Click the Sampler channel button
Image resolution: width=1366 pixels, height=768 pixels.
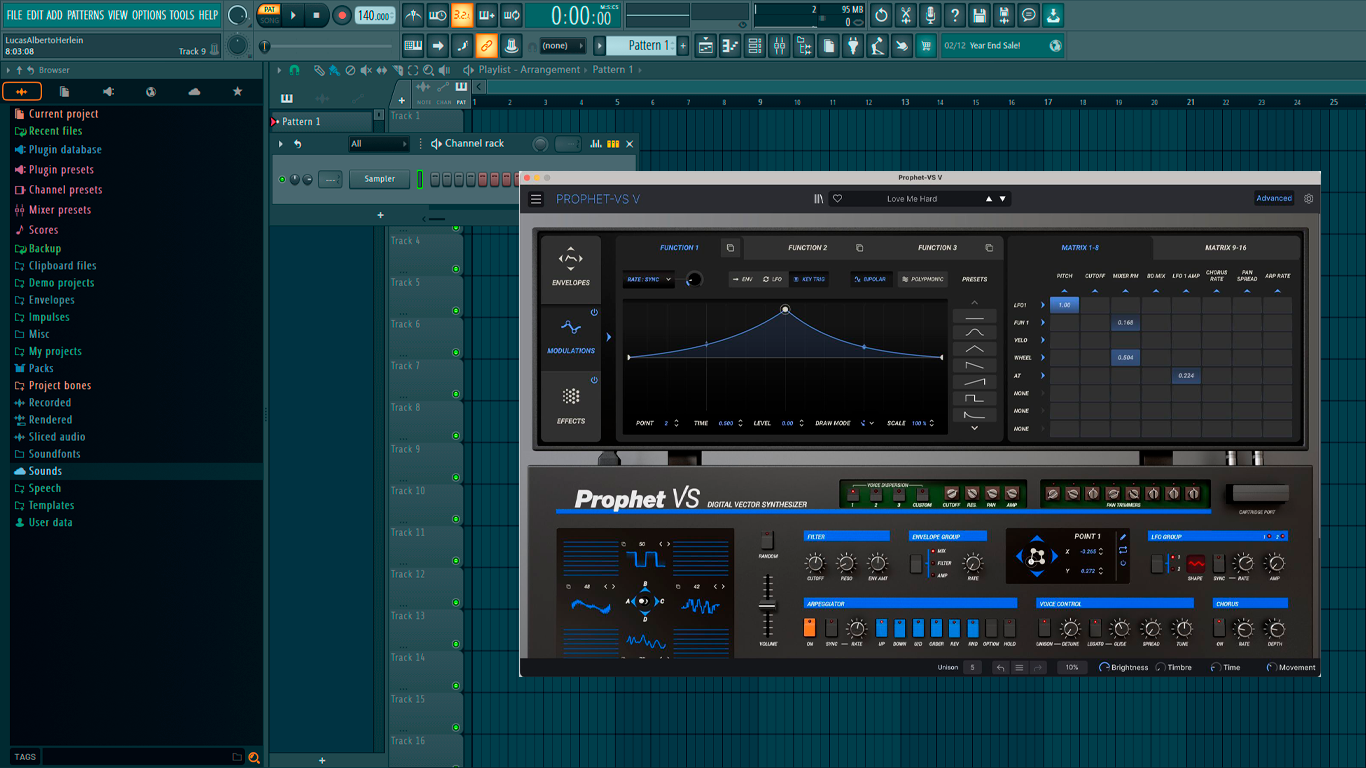(x=379, y=179)
